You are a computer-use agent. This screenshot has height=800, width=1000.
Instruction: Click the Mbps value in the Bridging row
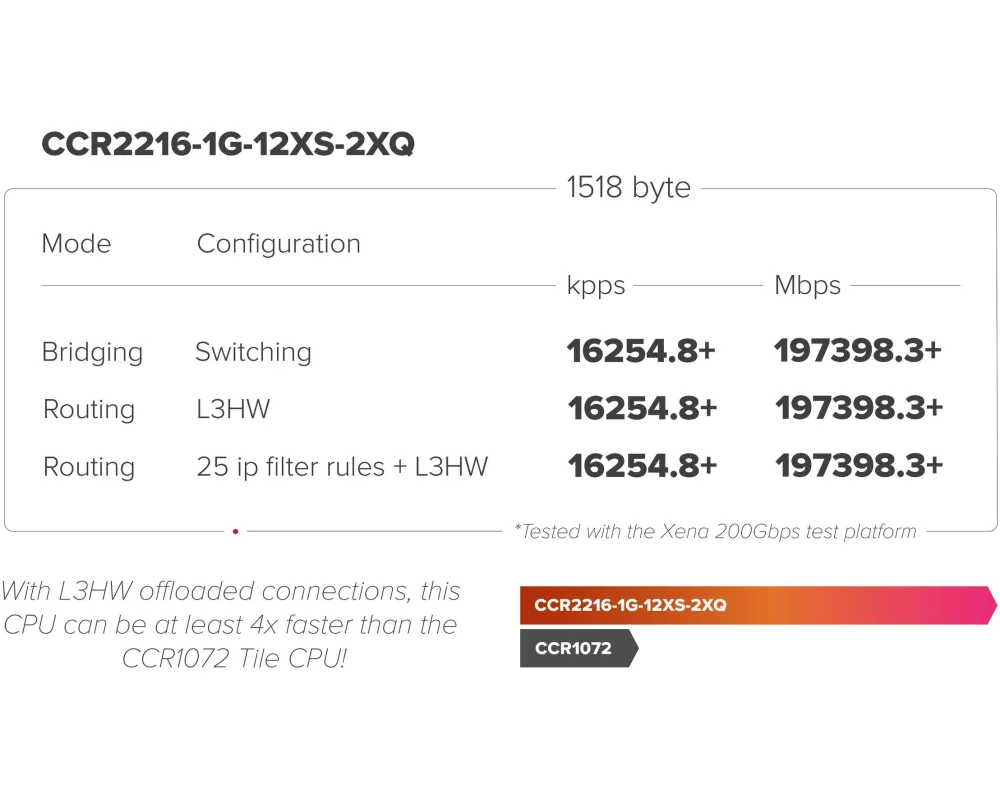tap(858, 351)
